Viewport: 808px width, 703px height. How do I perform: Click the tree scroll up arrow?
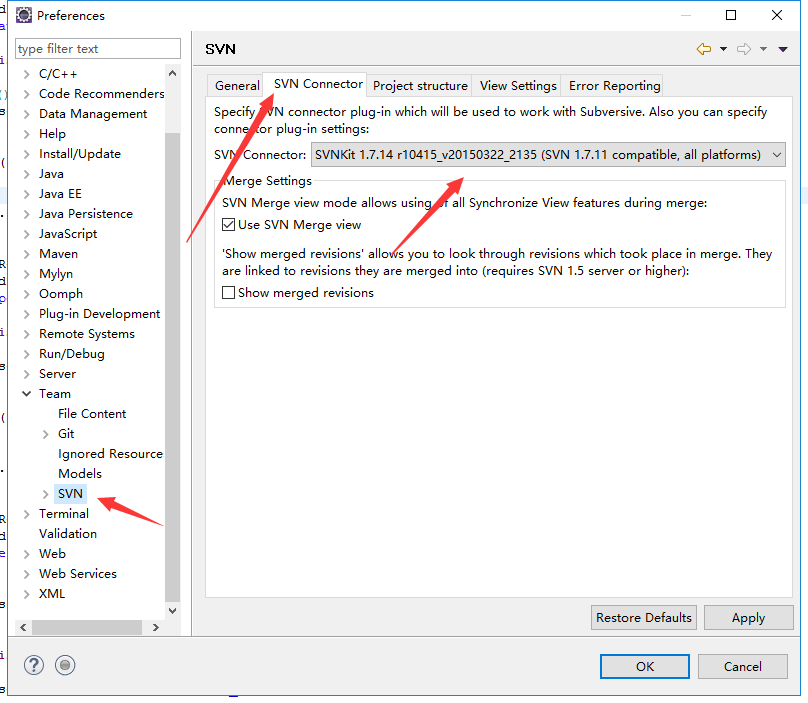point(173,73)
